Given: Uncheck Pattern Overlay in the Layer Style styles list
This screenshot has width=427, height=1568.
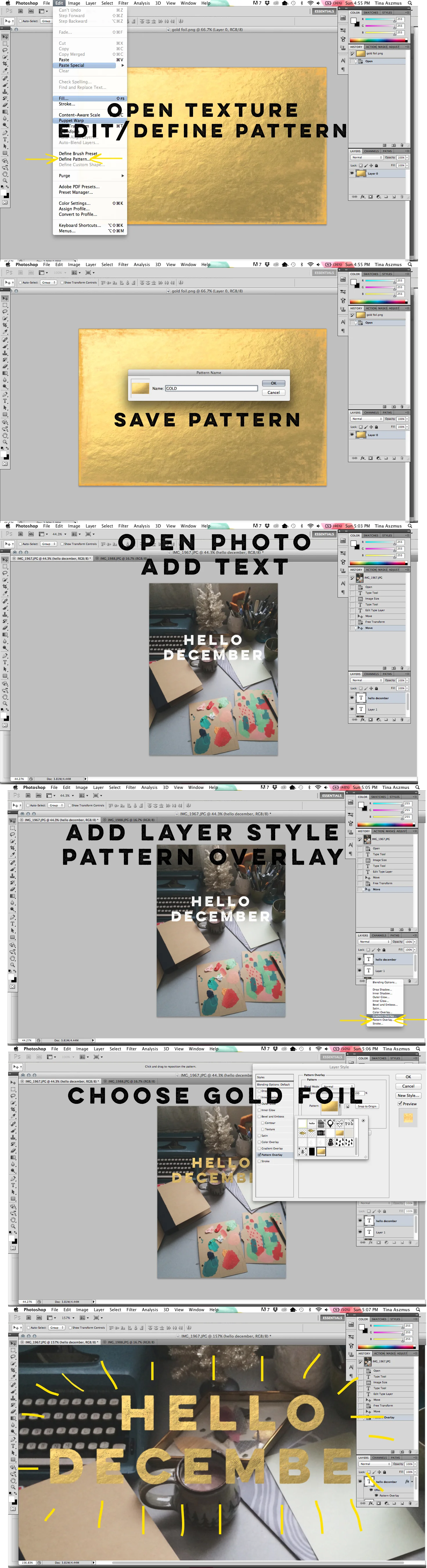Looking at the screenshot, I should tap(260, 1155).
